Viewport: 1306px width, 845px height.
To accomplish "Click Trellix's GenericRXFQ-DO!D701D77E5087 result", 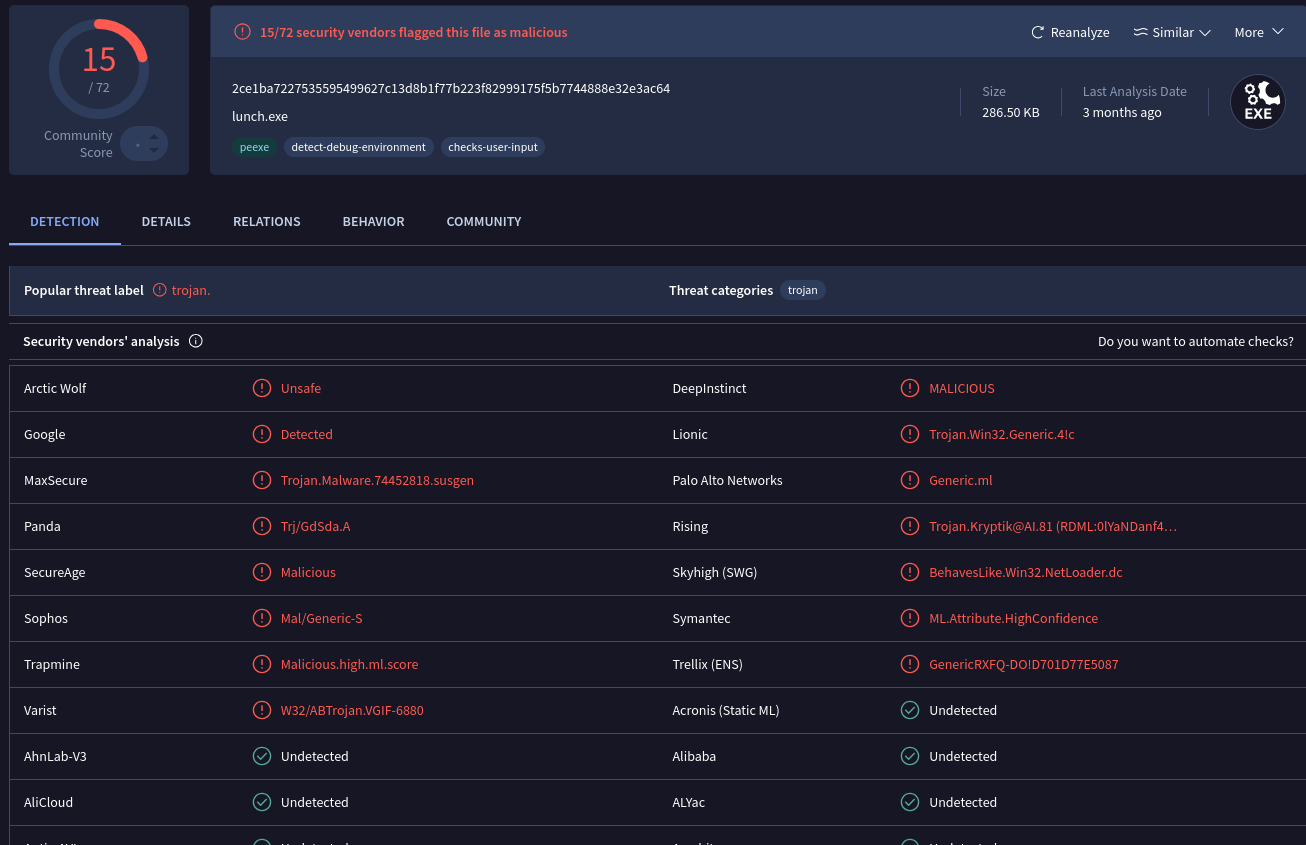I will [x=1024, y=664].
